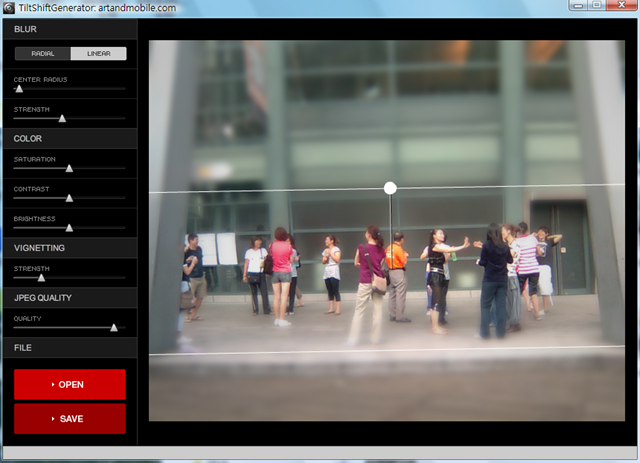Click the COLOR section header
The image size is (640, 463).
pyautogui.click(x=70, y=138)
